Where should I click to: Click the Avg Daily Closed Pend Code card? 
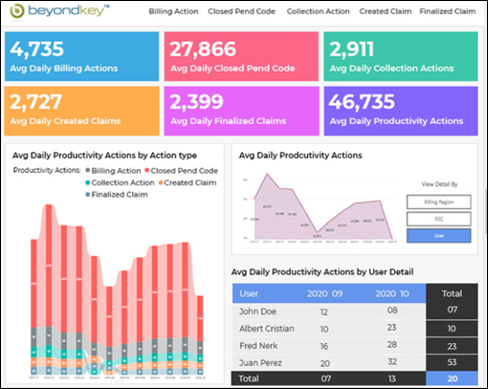tap(241, 56)
